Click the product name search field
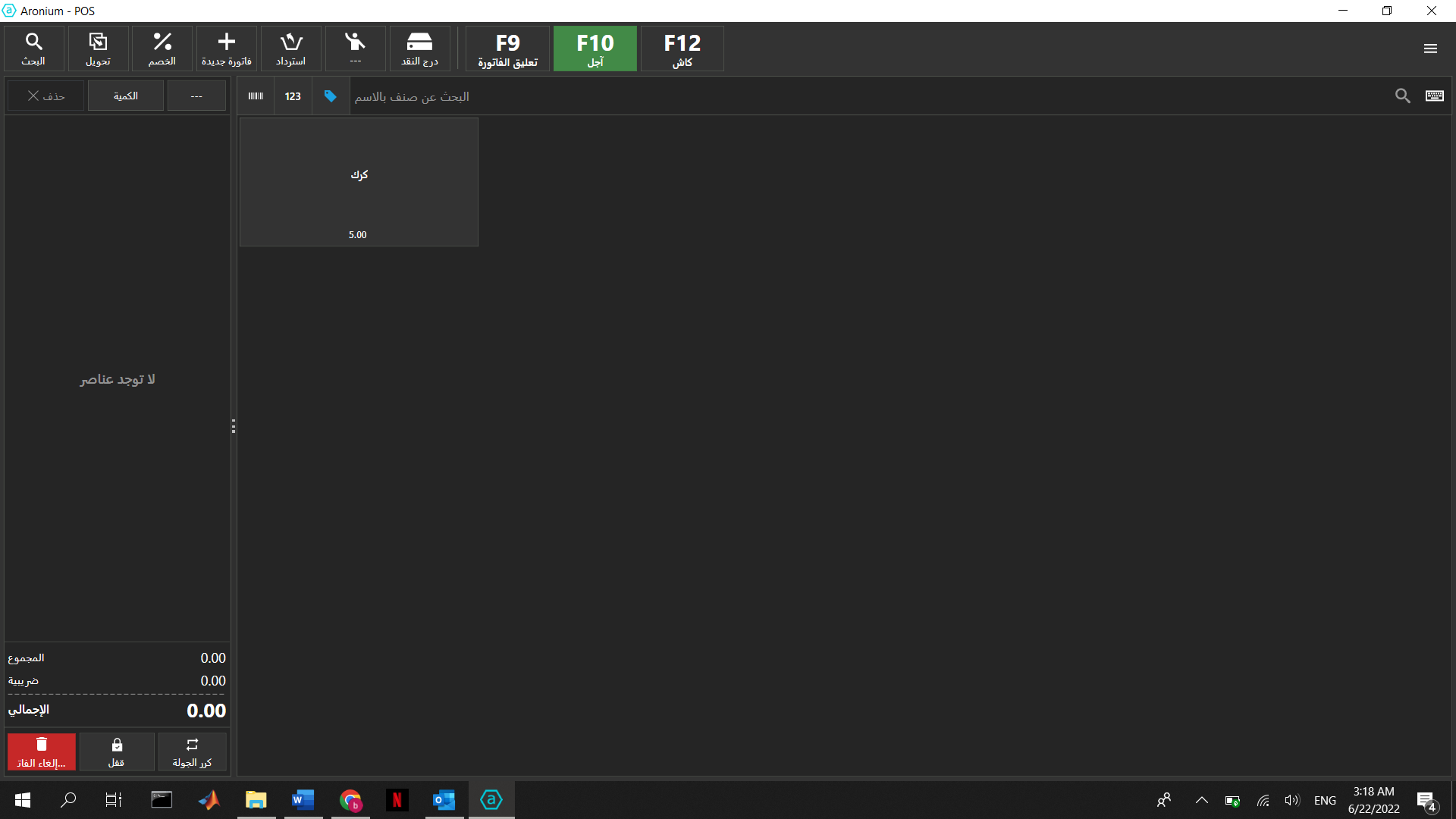Image resolution: width=1456 pixels, height=819 pixels. pos(834,96)
